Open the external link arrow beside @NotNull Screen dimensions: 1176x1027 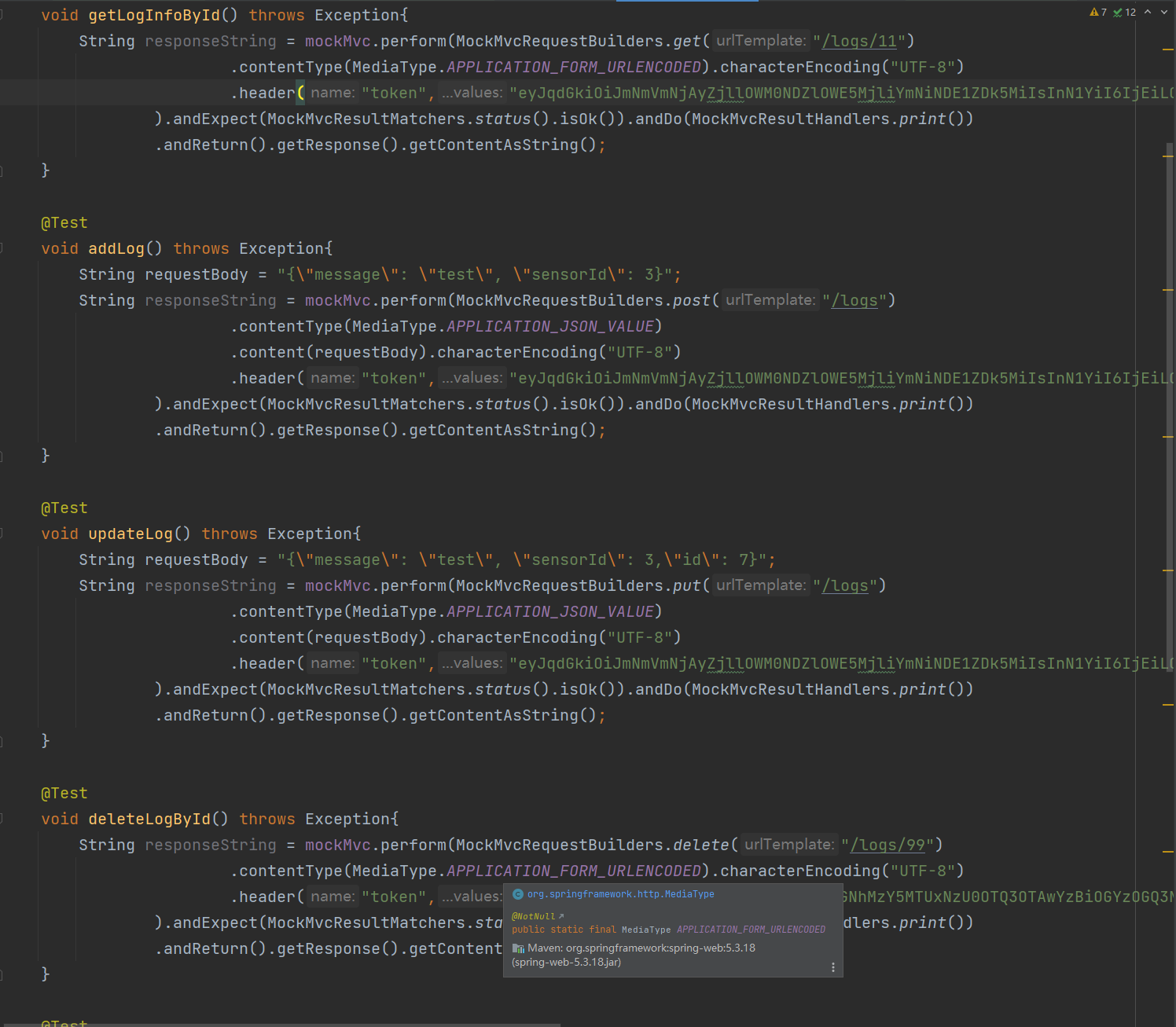(x=561, y=916)
